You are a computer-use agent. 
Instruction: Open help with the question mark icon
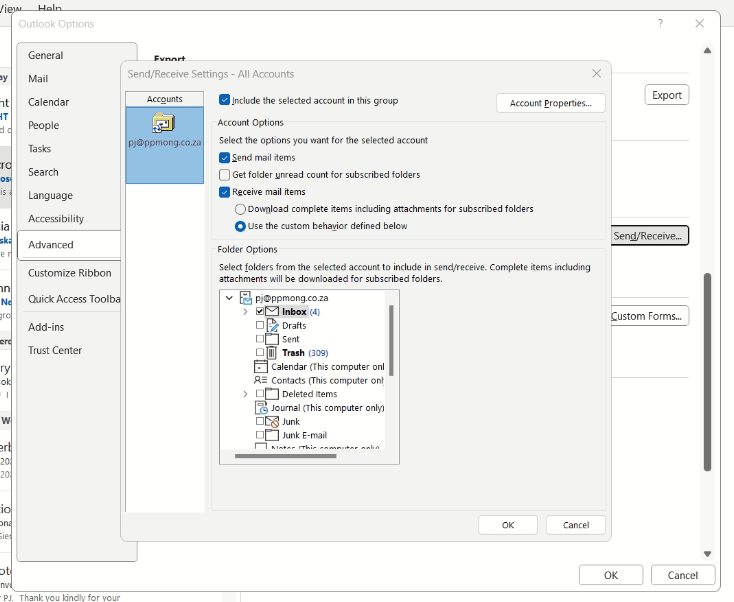coord(660,23)
